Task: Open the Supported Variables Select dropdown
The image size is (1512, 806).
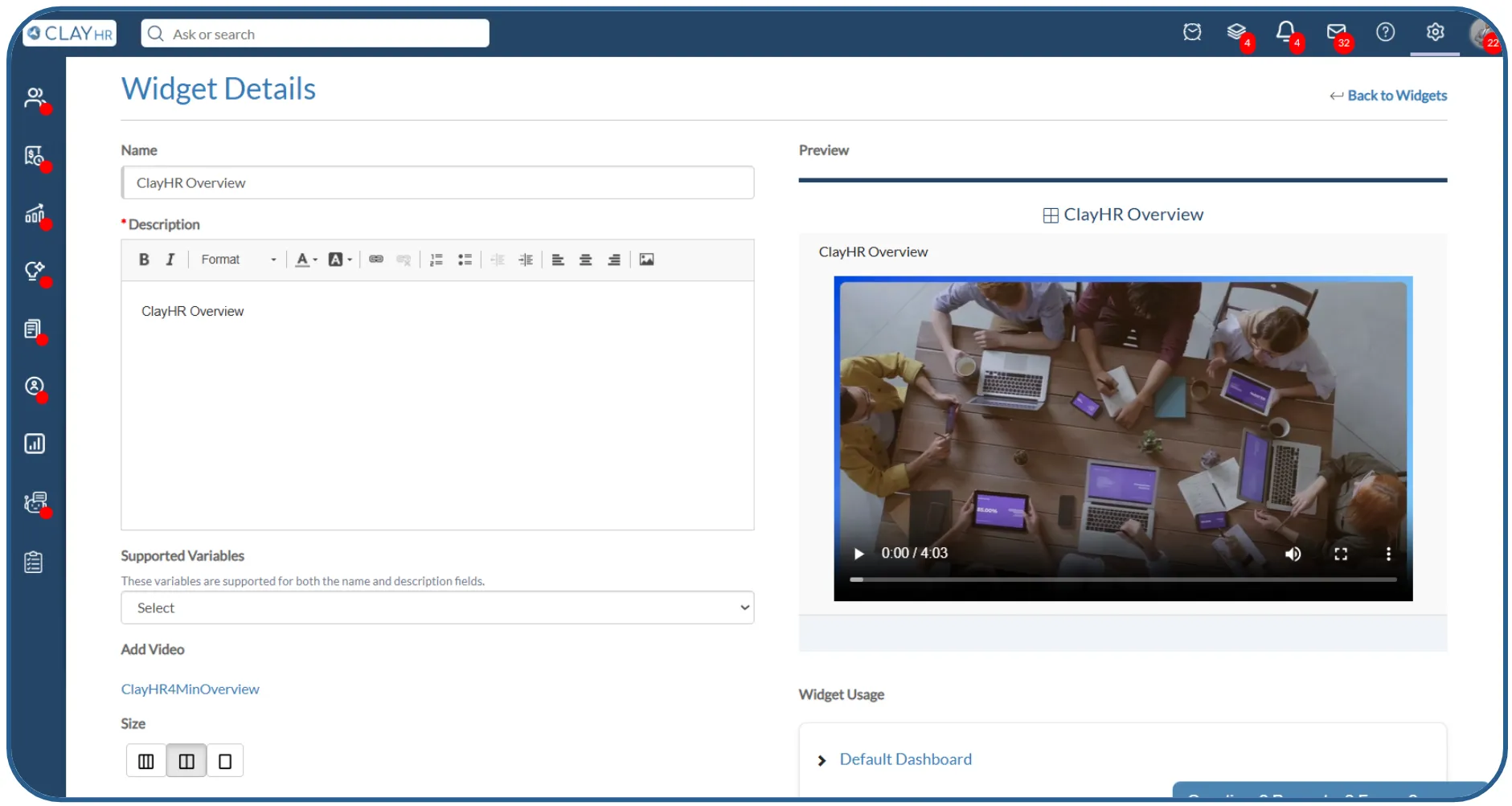Action: tap(437, 608)
